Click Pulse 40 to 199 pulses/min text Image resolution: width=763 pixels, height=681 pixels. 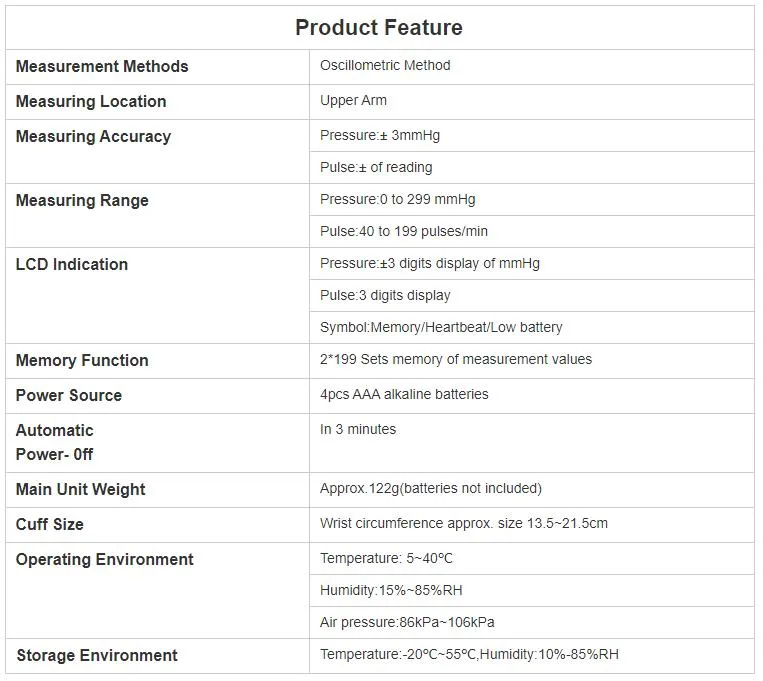pos(403,231)
